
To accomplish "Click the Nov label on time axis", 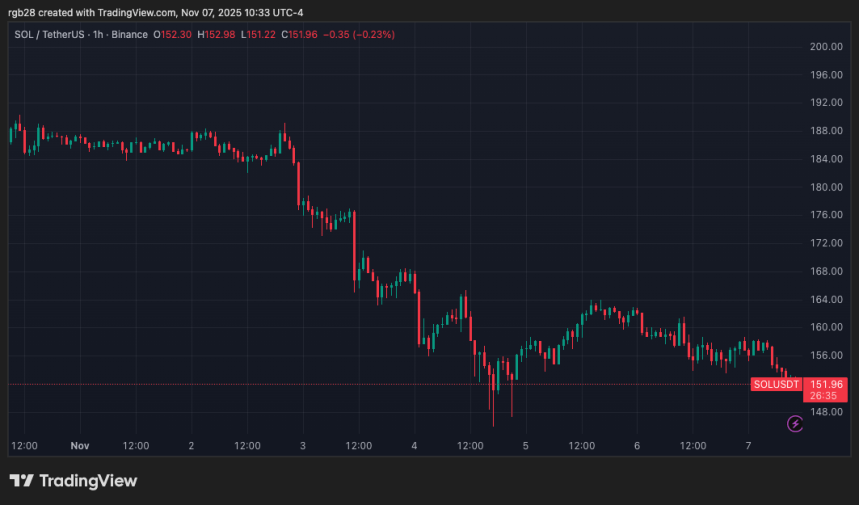I will pos(80,446).
